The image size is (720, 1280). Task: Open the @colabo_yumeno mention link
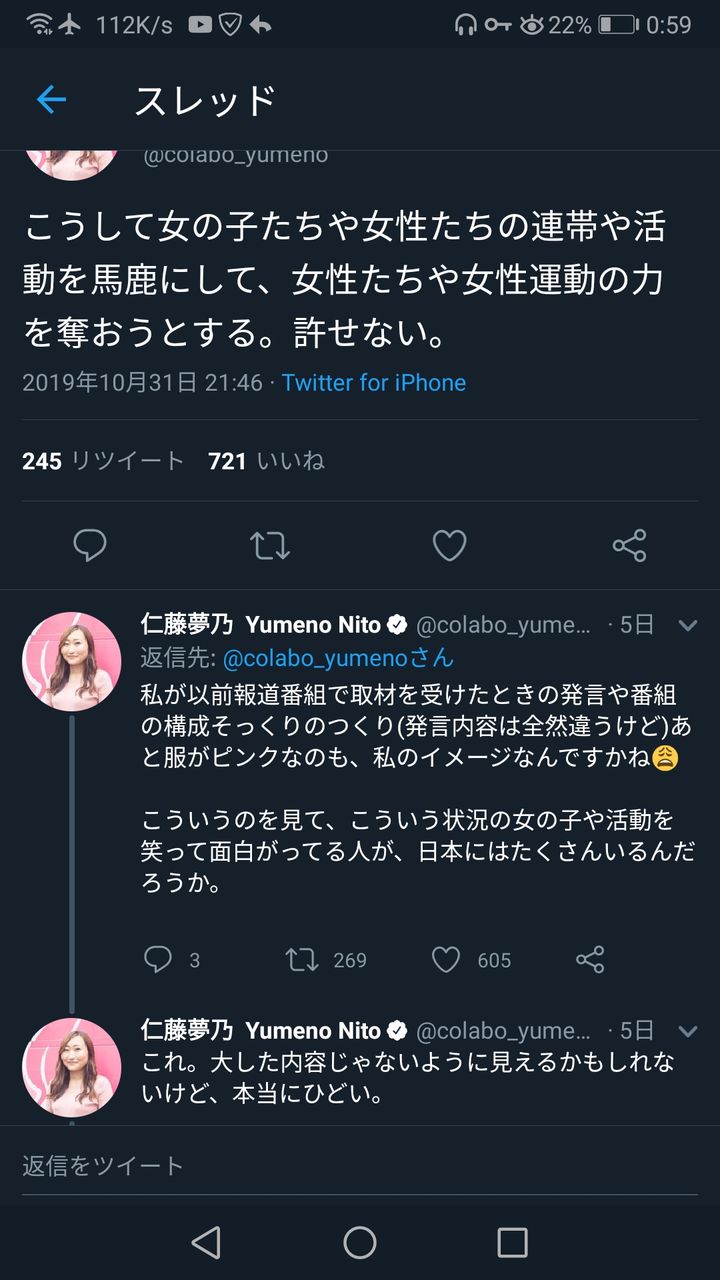[x=338, y=658]
